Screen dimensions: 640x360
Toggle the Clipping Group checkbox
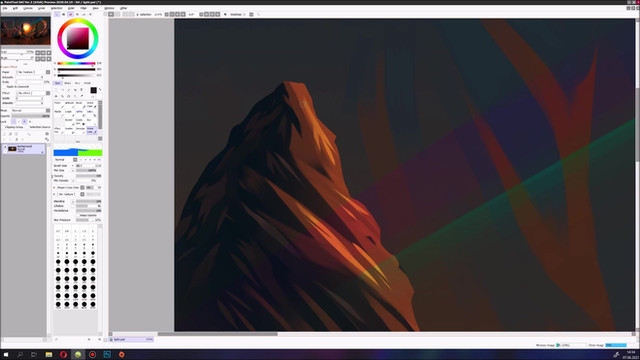pyautogui.click(x=13, y=127)
